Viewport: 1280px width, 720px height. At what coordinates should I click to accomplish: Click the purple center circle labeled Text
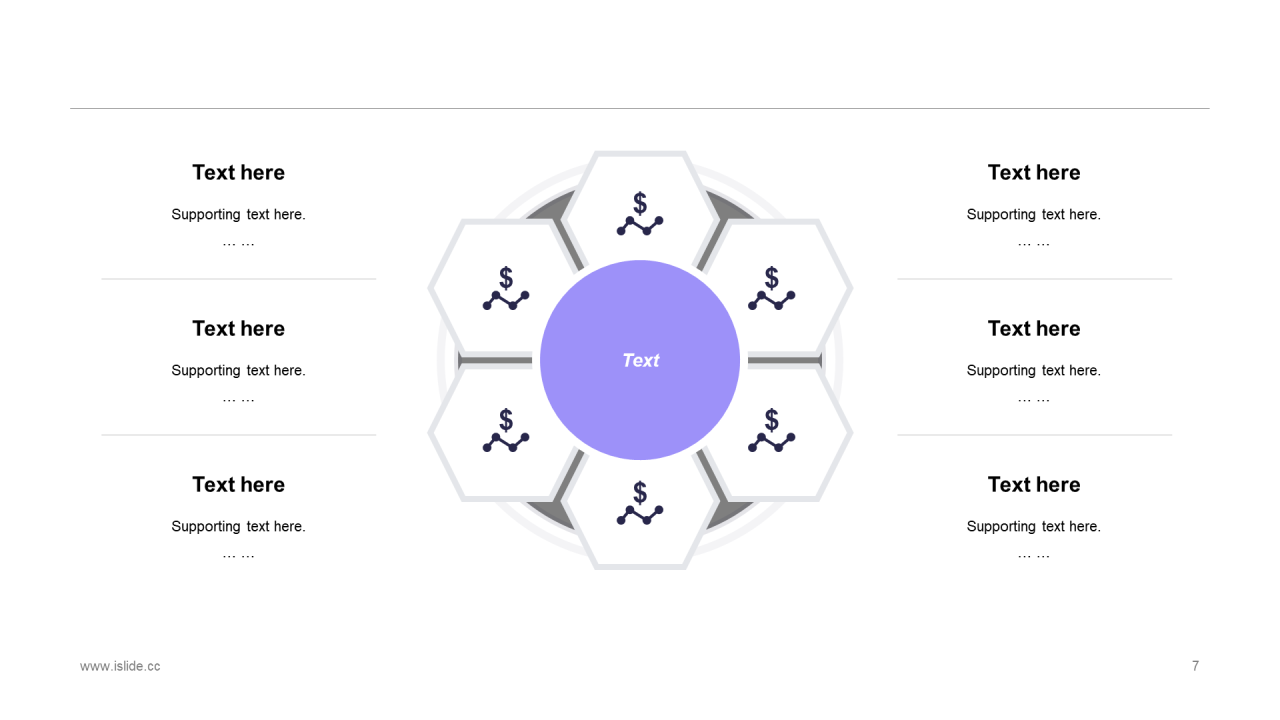[x=640, y=360]
